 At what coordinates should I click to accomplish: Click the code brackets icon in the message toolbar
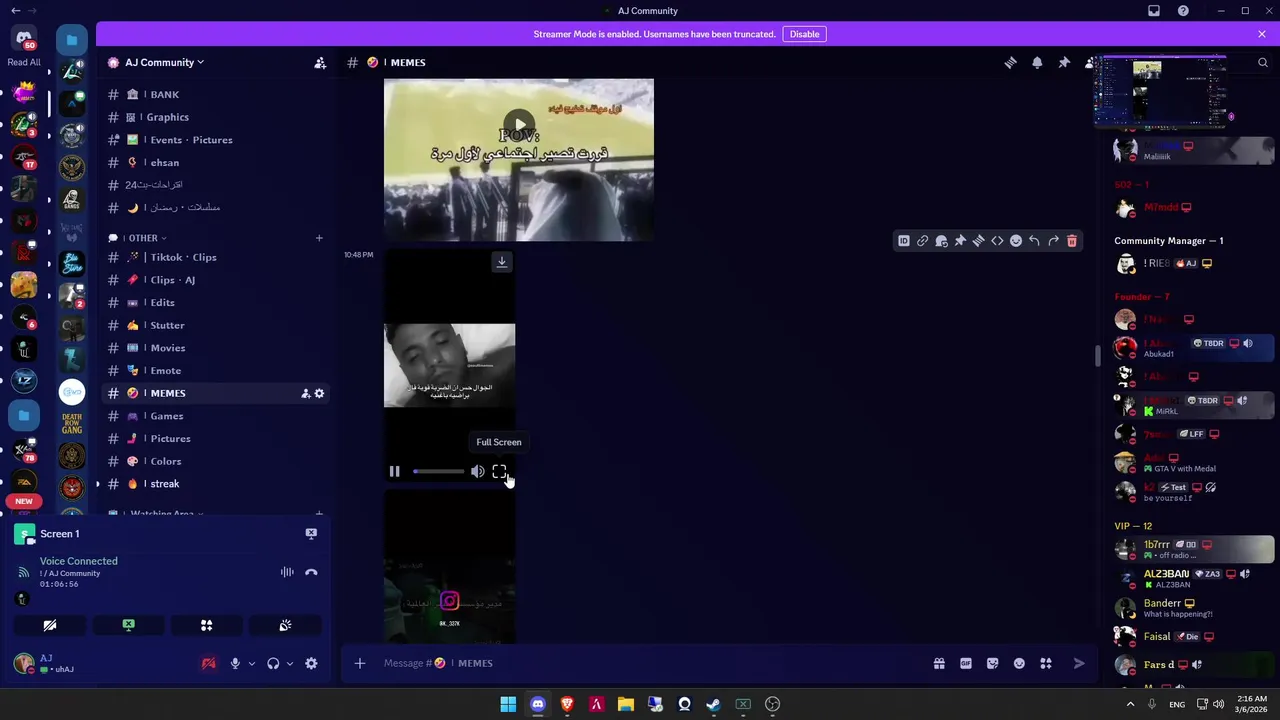coord(997,241)
